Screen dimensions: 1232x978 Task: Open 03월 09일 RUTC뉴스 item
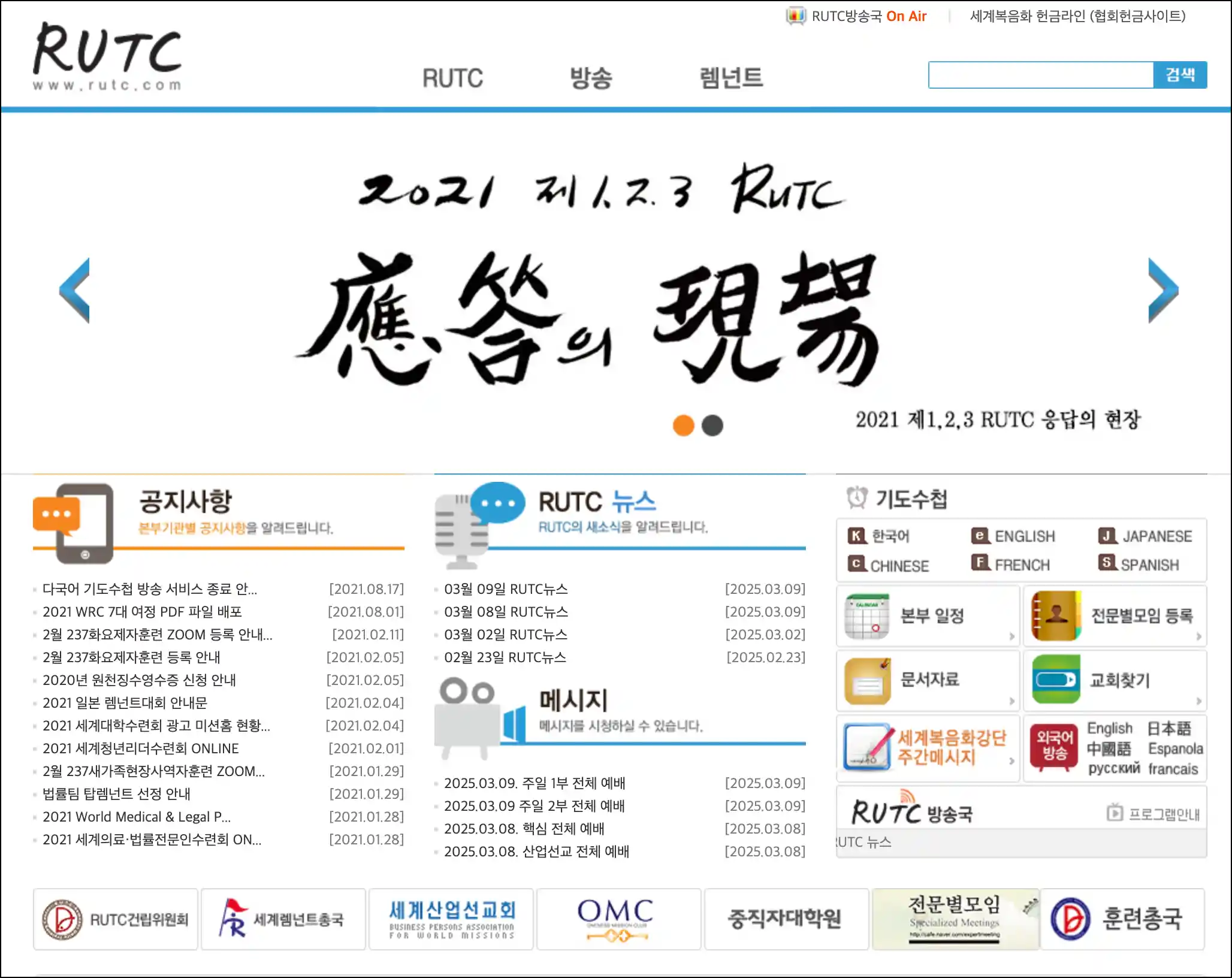(506, 589)
